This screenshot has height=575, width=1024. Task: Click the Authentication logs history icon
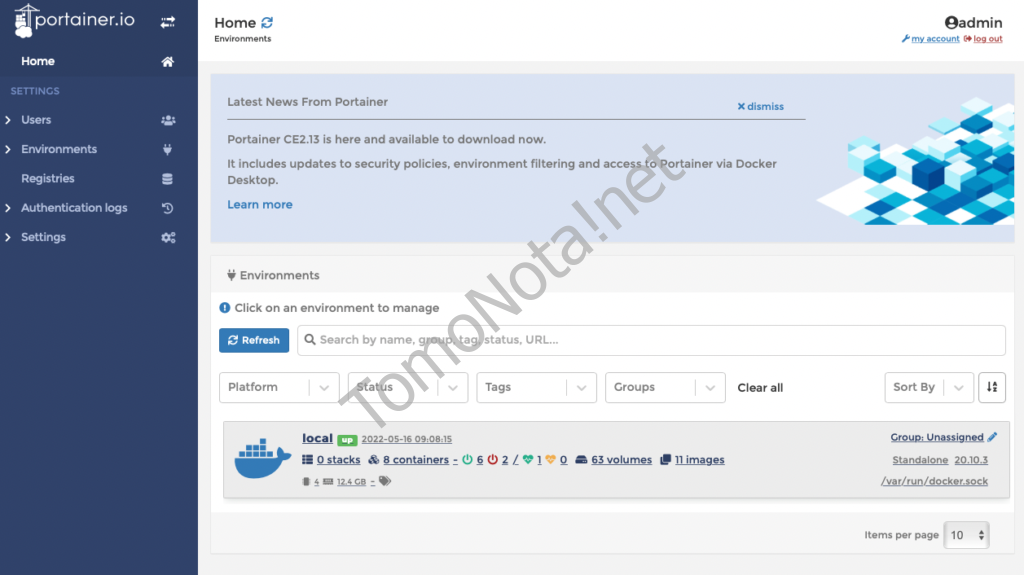(x=168, y=208)
